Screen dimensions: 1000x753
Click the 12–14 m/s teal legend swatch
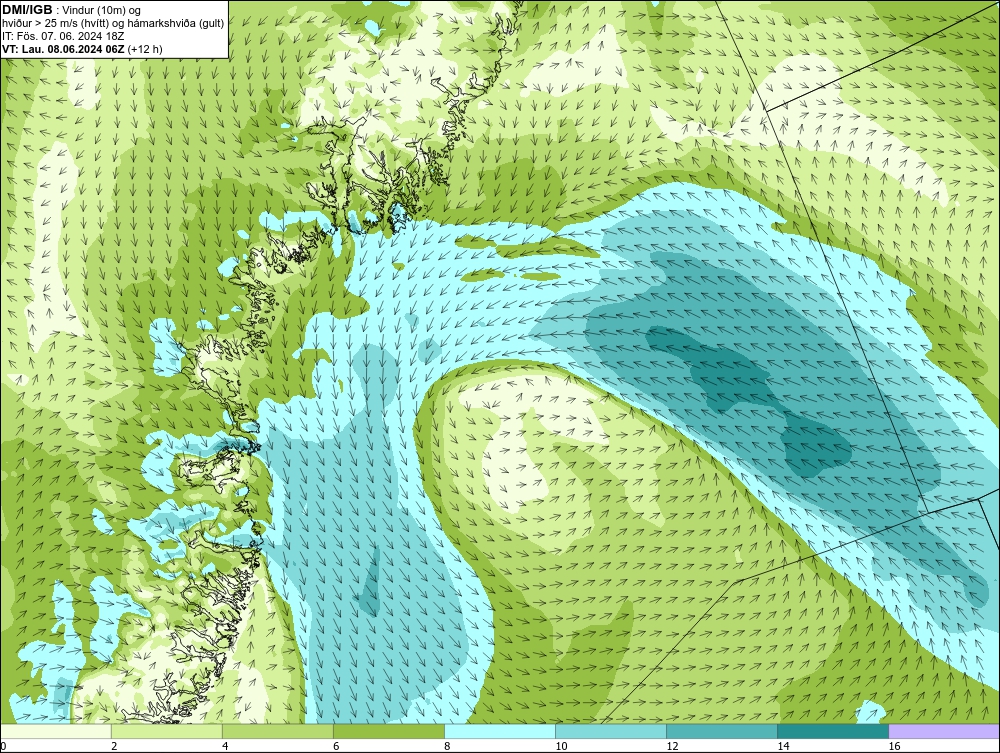pos(722,731)
